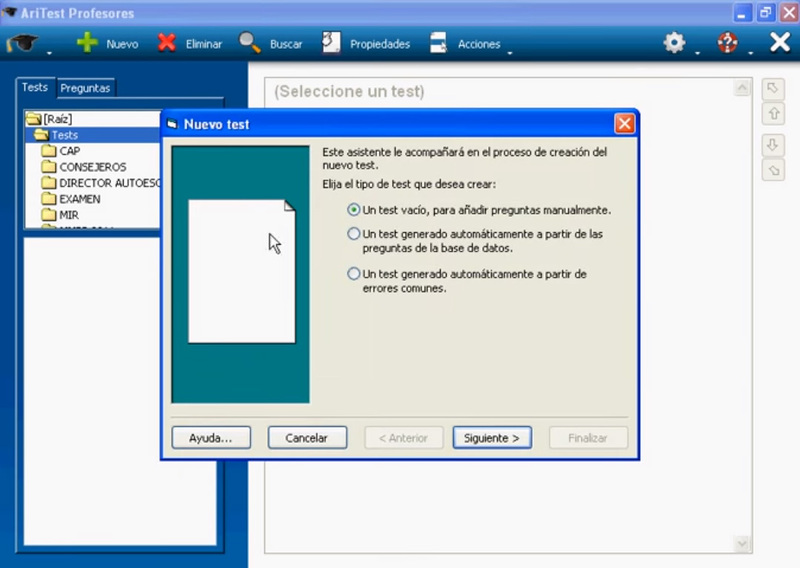The height and width of the screenshot is (568, 800).
Task: Select the empty test radio option
Action: pyautogui.click(x=354, y=210)
